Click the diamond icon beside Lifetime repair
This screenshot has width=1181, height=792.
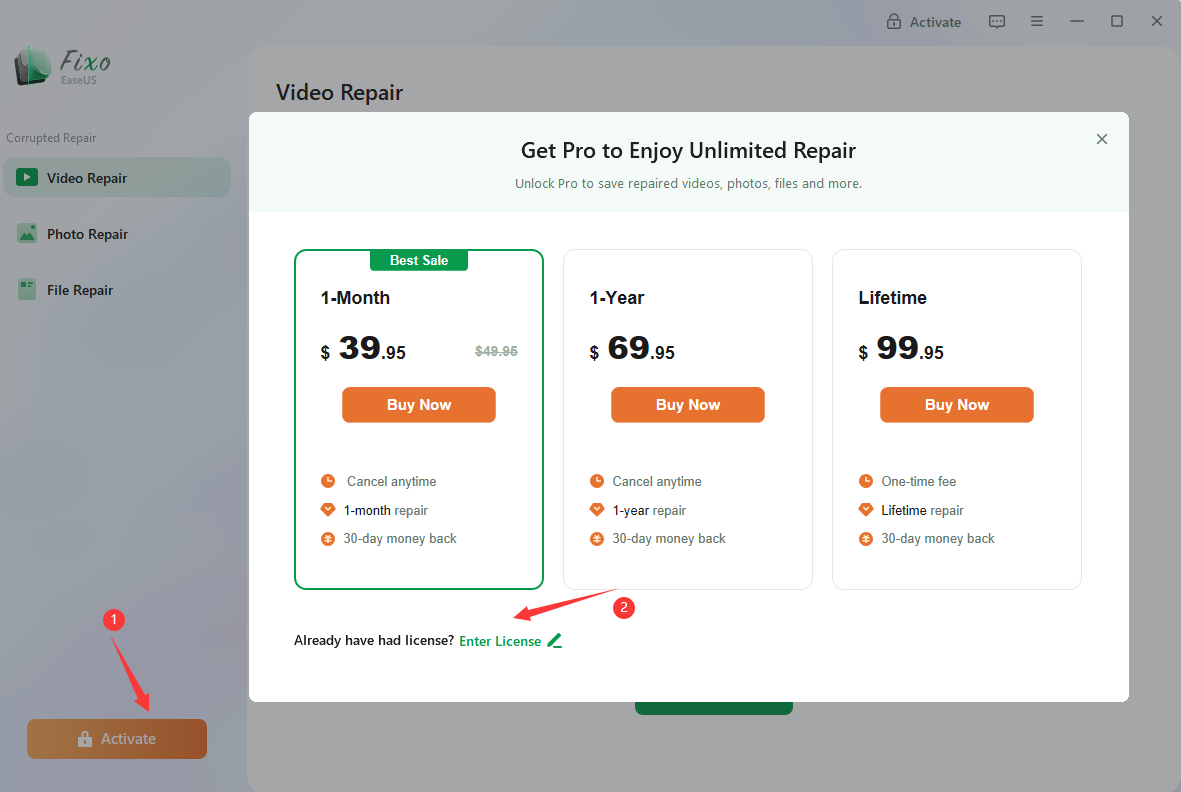pyautogui.click(x=865, y=510)
